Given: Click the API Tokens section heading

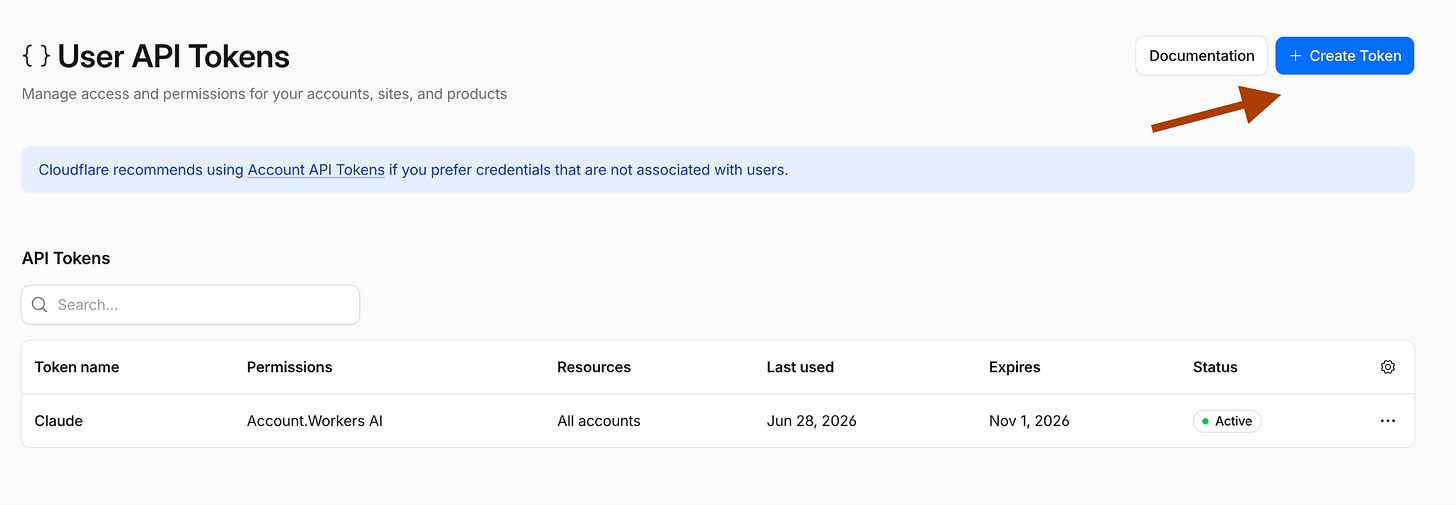Looking at the screenshot, I should tap(66, 258).
